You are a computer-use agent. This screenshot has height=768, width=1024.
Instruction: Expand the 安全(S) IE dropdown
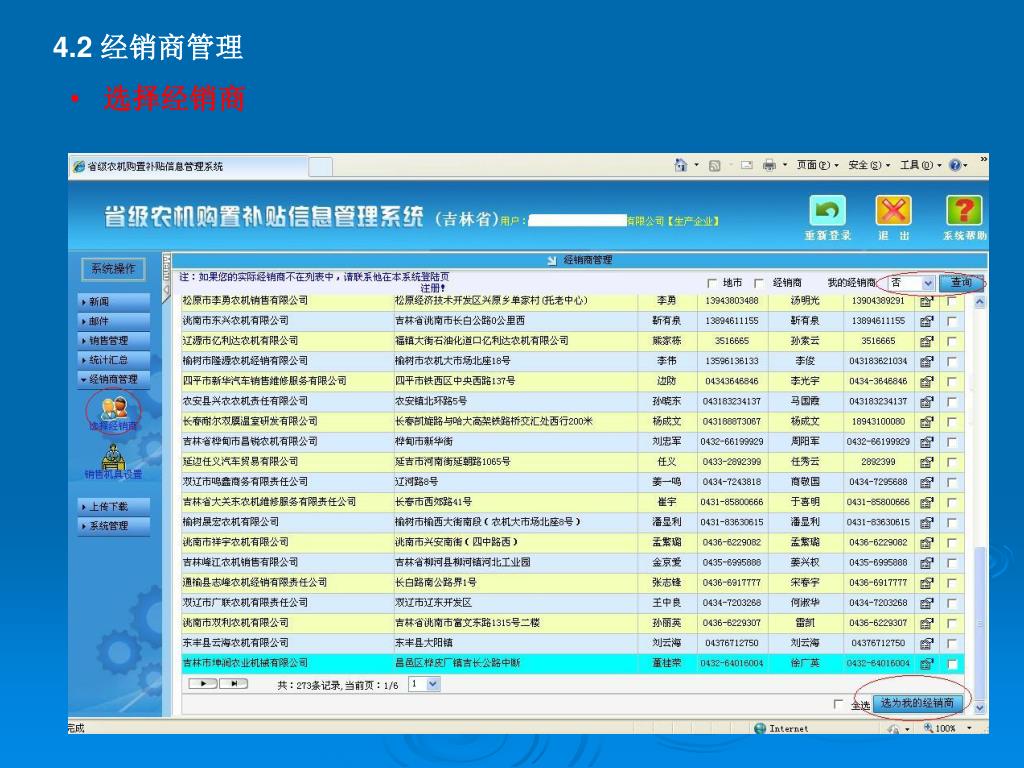coord(869,165)
